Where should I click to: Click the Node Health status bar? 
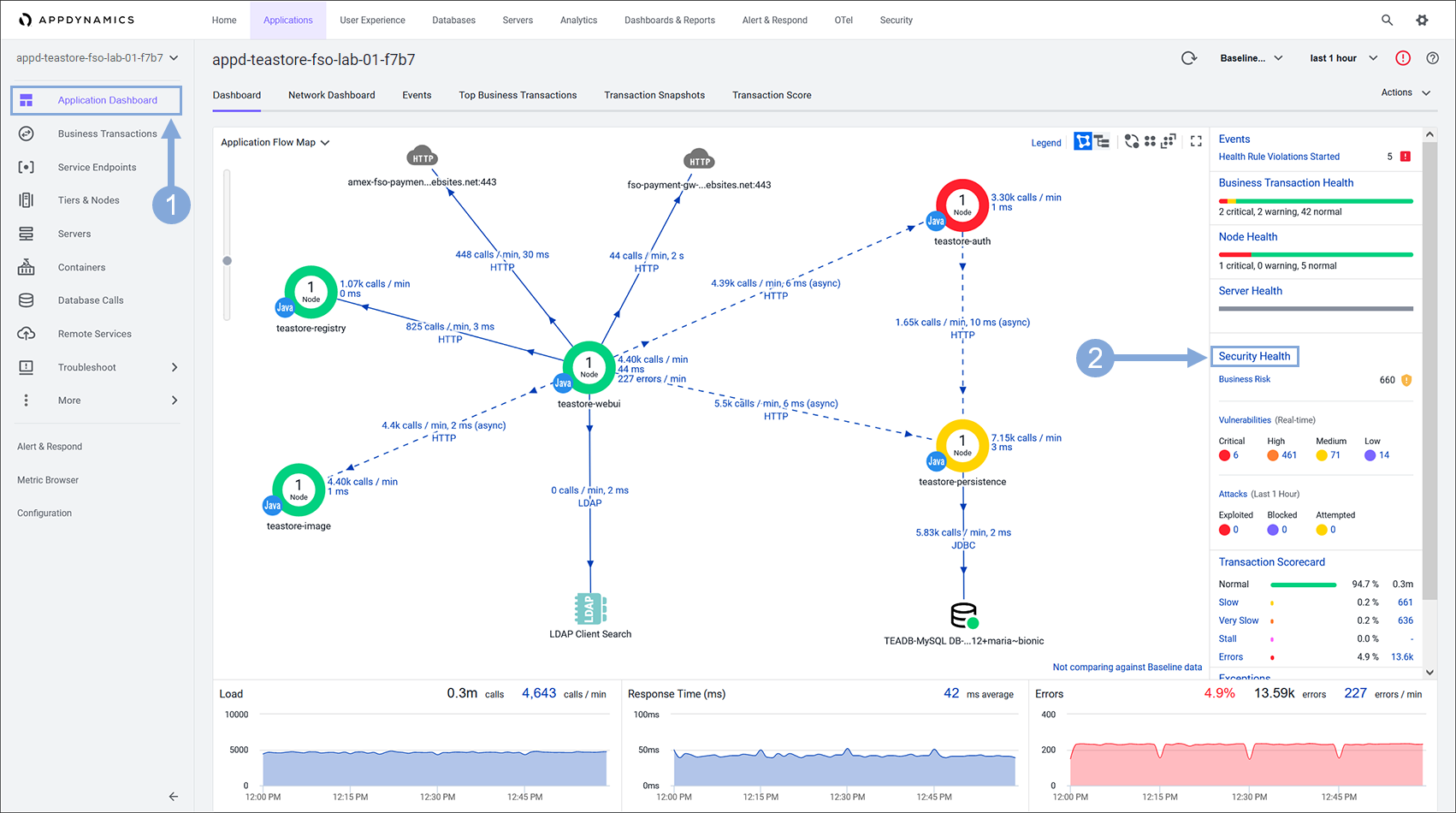(1316, 255)
